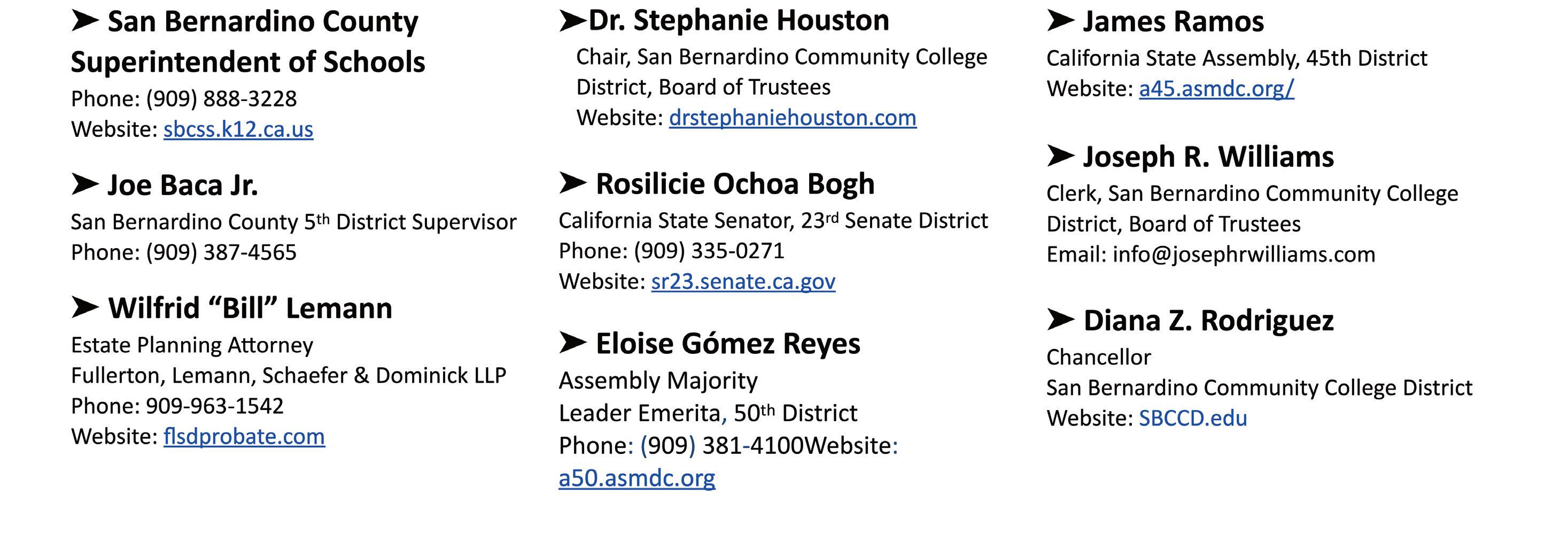Click the drstephaniehouston.com link
Screen dimensions: 1568x549
click(x=792, y=118)
